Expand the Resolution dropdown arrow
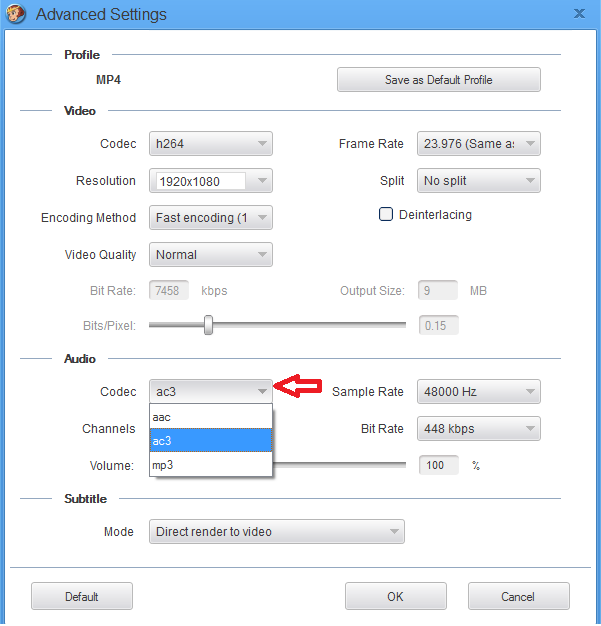 point(262,180)
